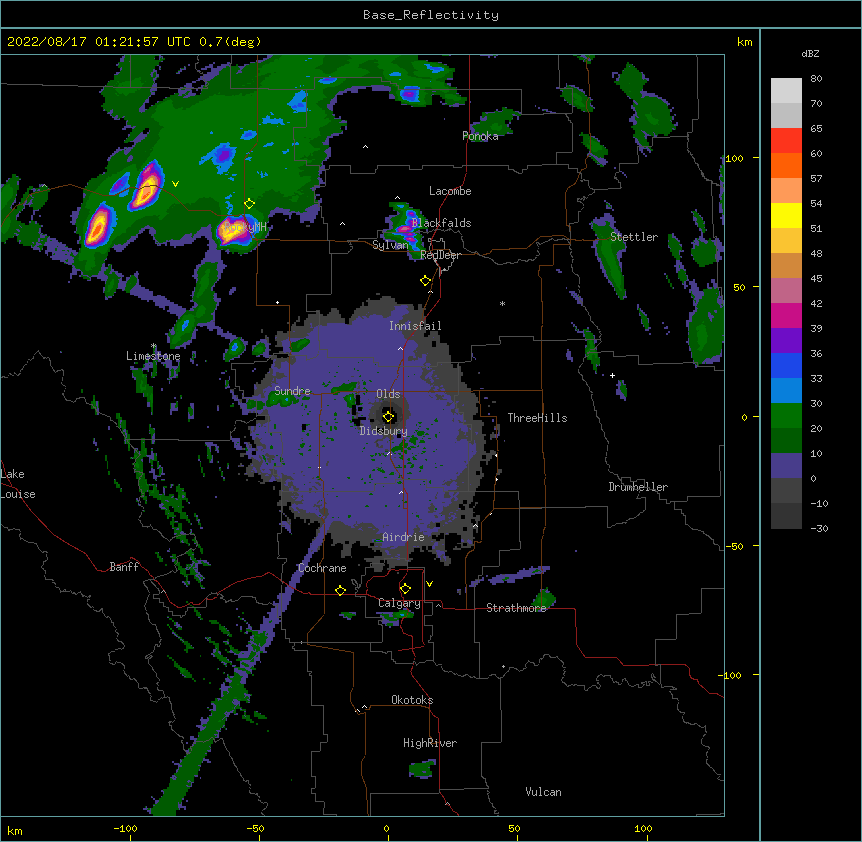Click the km unit label above the vertical axis

point(745,42)
